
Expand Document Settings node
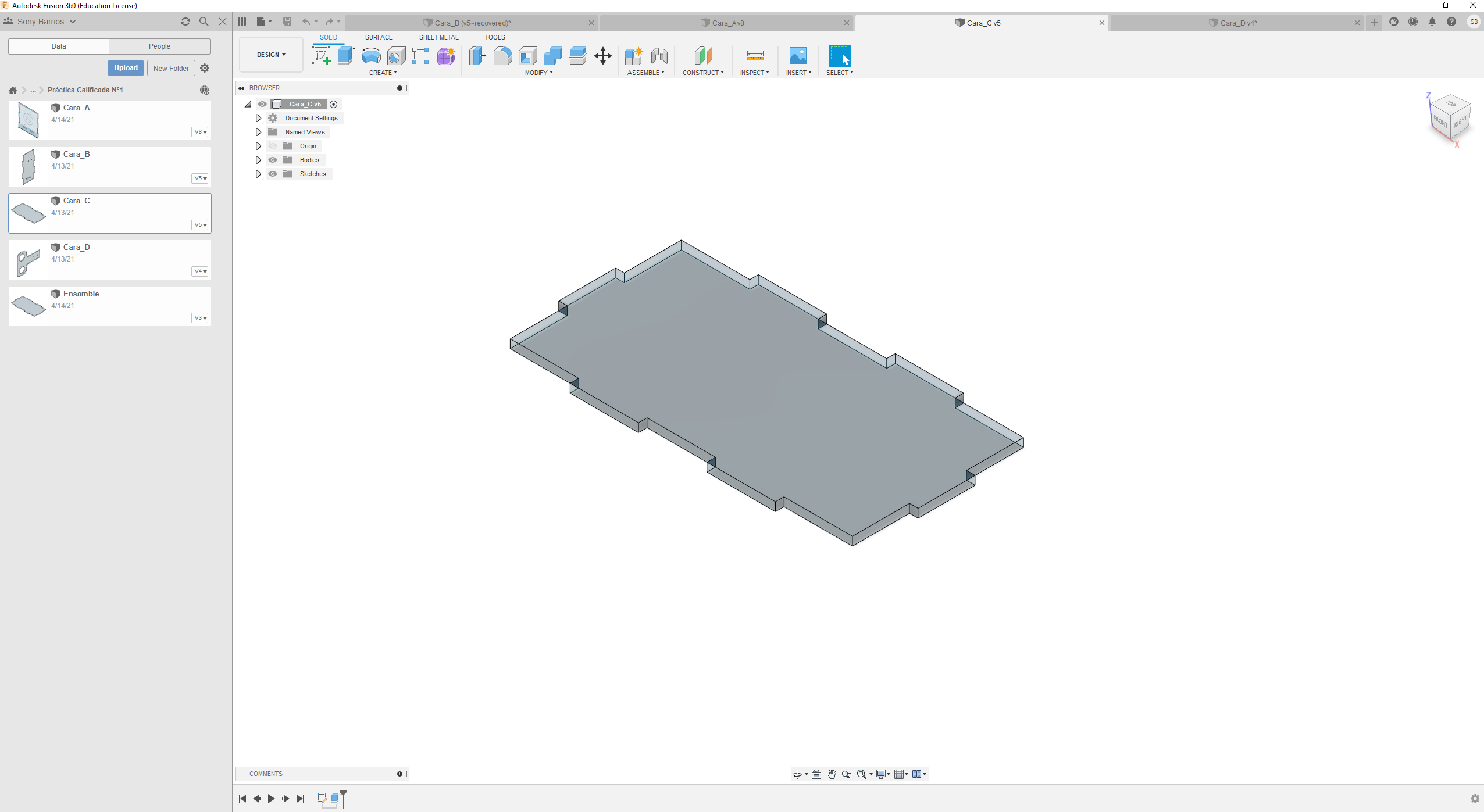(258, 118)
